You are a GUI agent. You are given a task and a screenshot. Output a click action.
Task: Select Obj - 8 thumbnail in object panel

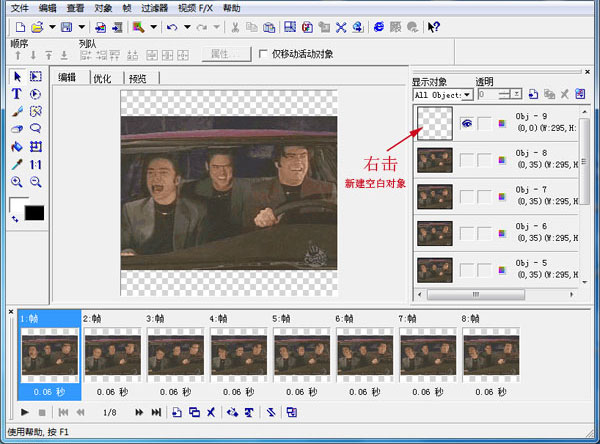click(x=435, y=160)
